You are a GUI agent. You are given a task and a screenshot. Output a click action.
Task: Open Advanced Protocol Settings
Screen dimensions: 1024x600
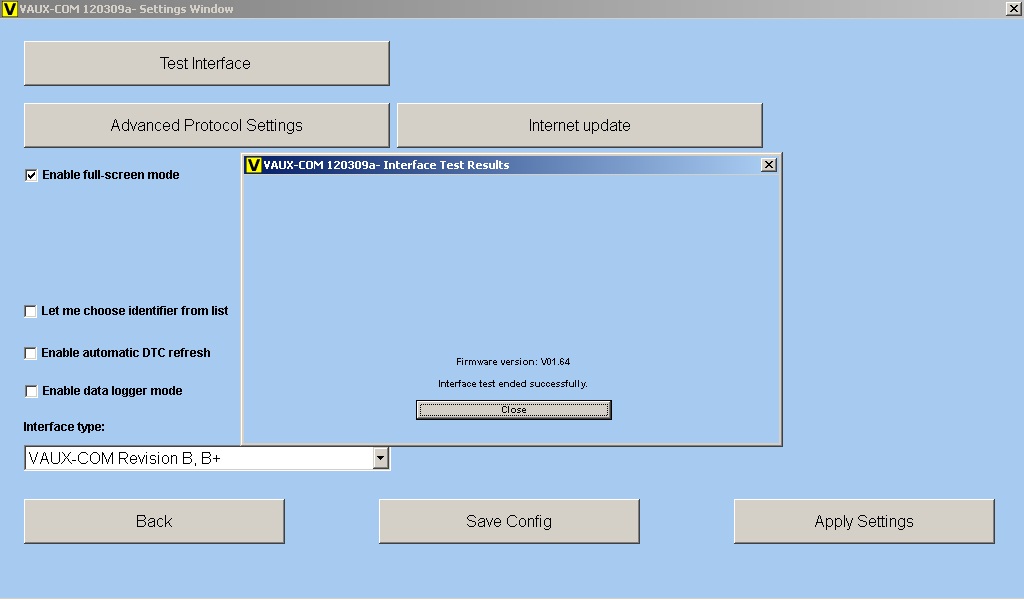206,125
